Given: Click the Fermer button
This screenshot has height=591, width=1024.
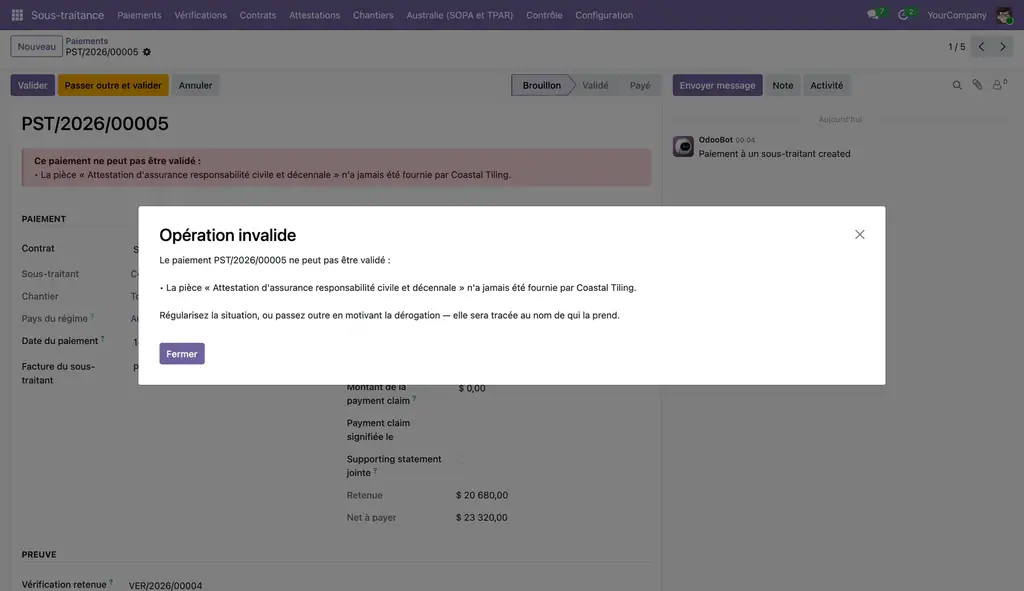Looking at the screenshot, I should [x=182, y=354].
